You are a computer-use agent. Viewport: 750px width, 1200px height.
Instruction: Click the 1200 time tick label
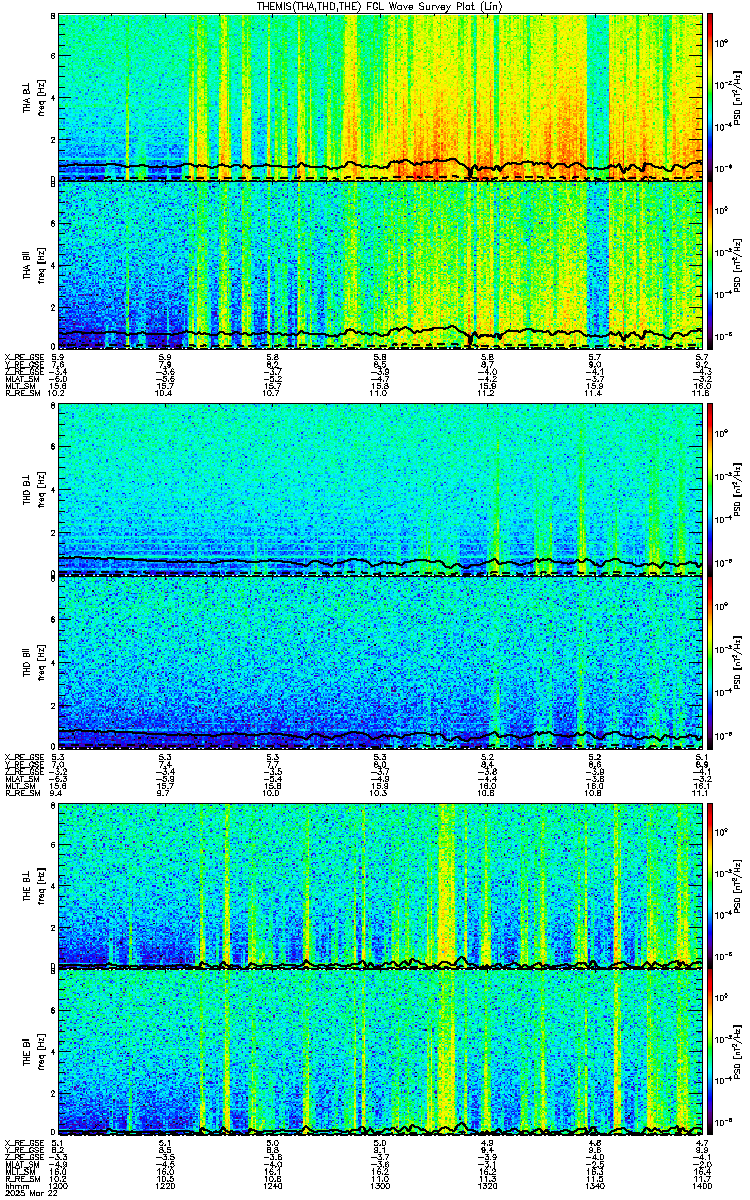pos(58,1186)
